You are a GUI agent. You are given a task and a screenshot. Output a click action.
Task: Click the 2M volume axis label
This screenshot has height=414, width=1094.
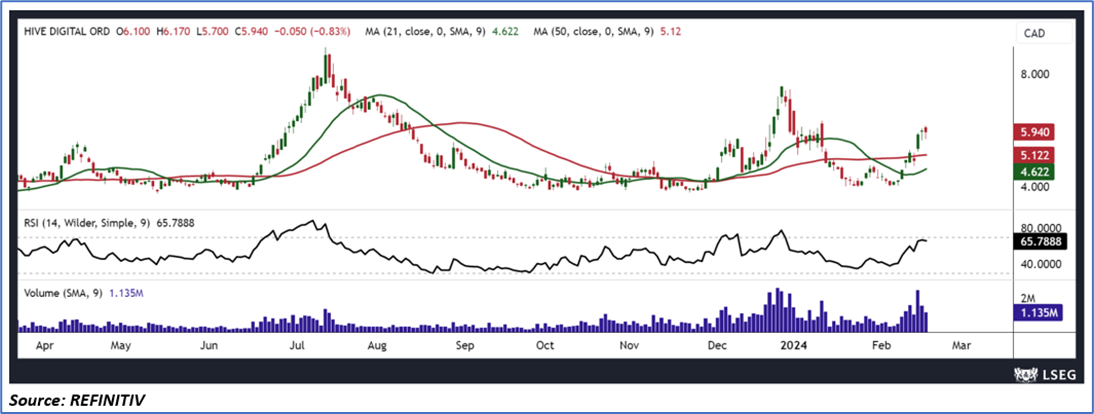tap(1028, 297)
